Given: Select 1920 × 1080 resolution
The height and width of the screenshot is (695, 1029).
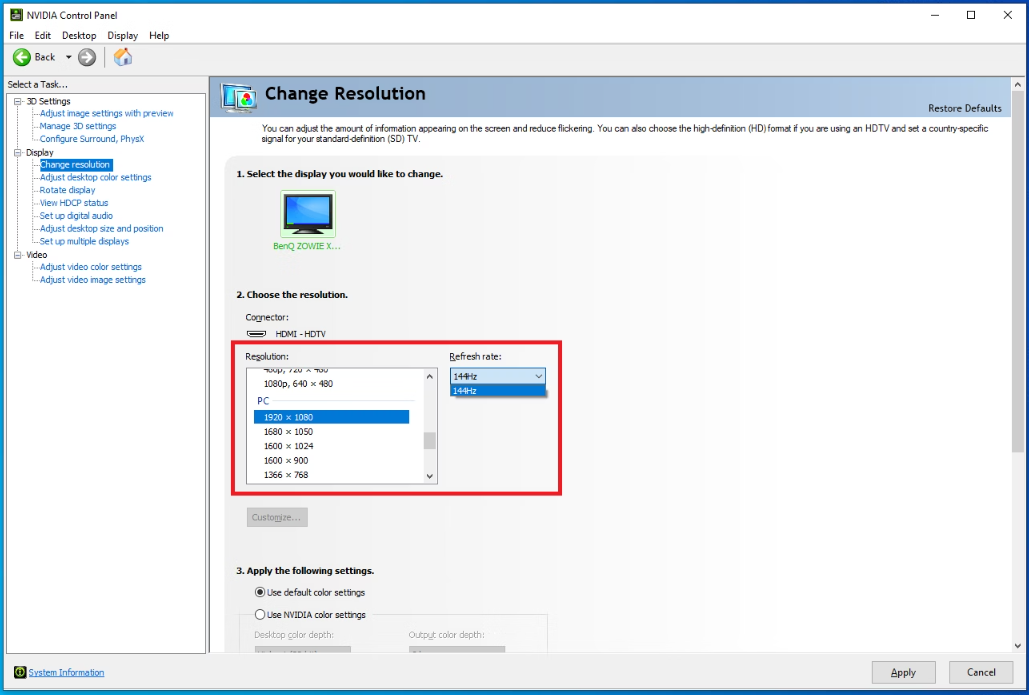Looking at the screenshot, I should (x=331, y=417).
